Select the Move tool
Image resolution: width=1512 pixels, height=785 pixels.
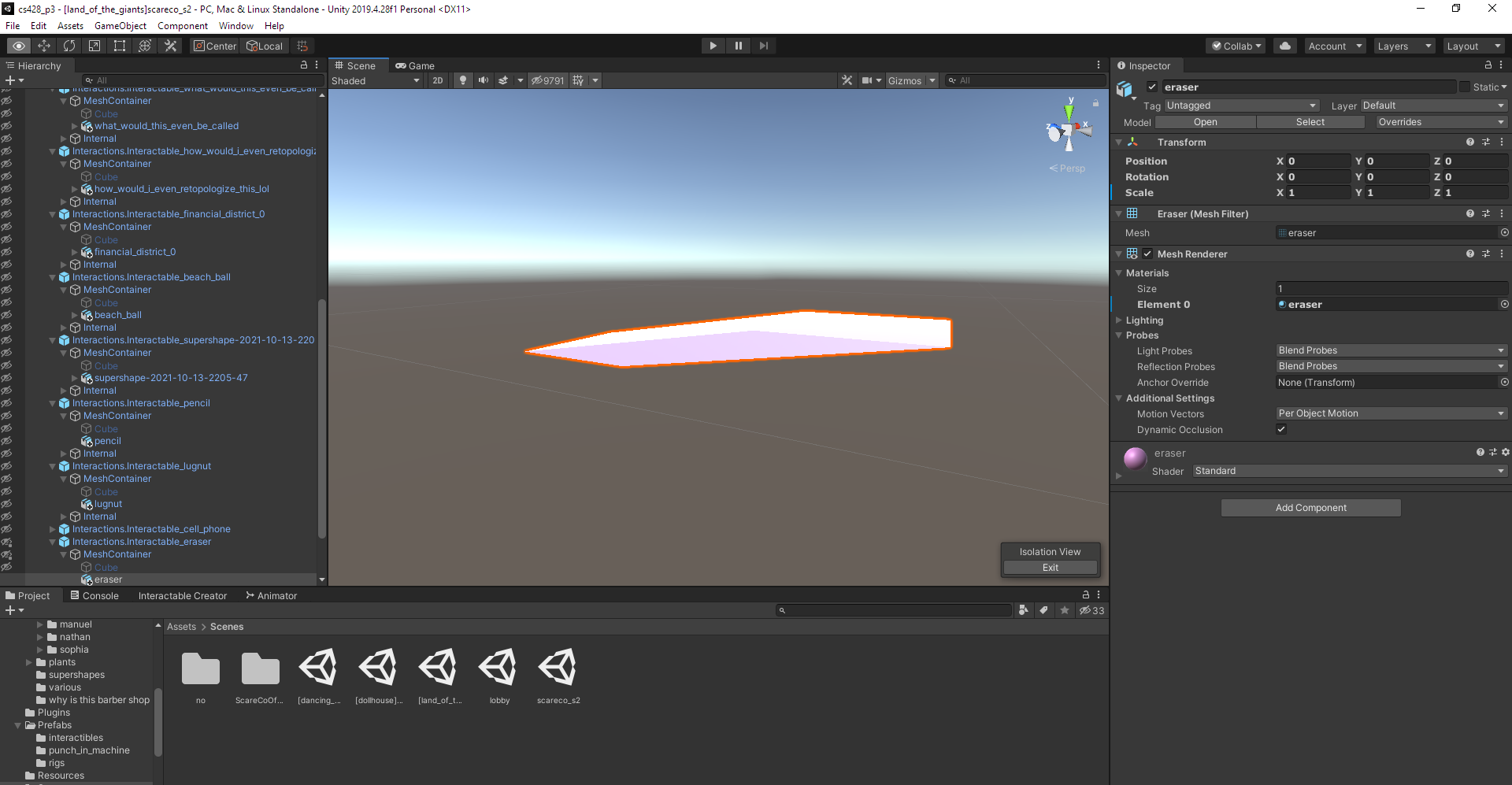[x=44, y=46]
